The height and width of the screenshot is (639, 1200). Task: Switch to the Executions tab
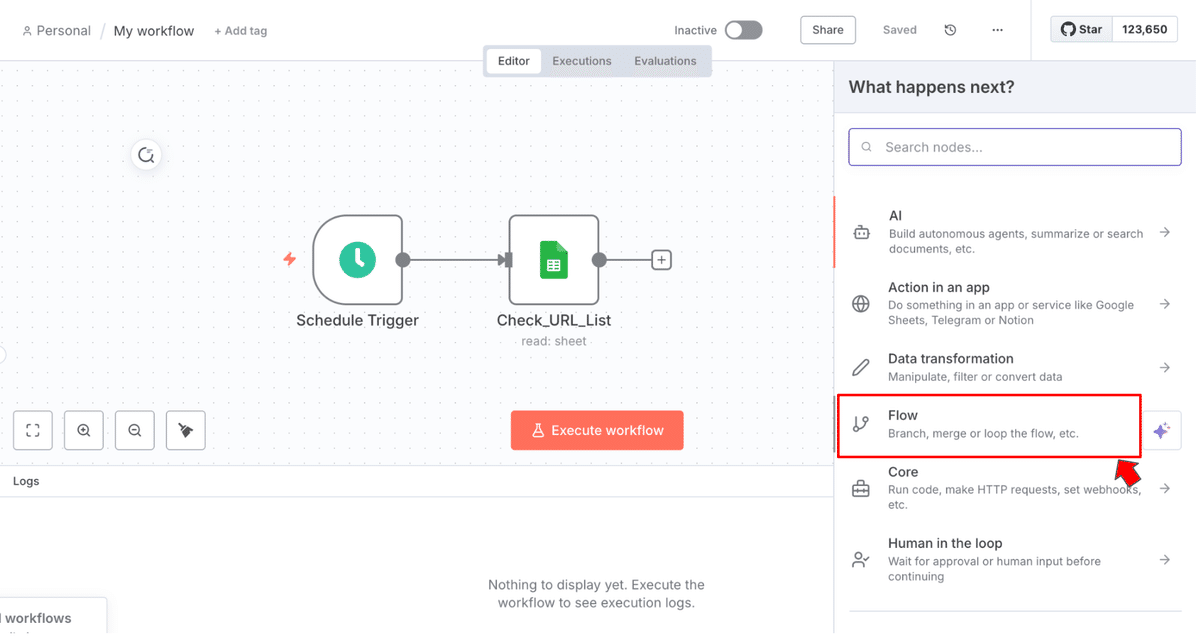581,61
